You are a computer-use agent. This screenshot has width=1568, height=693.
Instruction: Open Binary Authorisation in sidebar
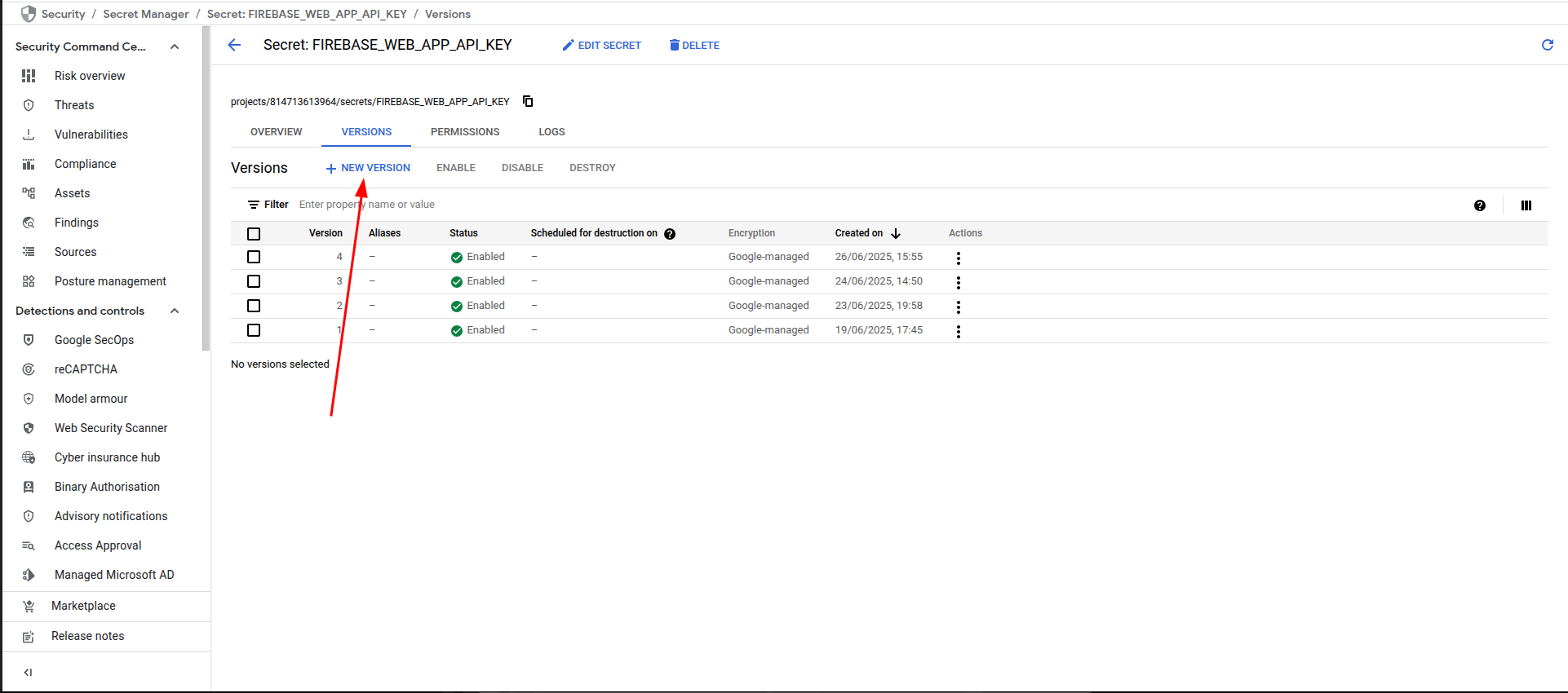pyautogui.click(x=106, y=487)
